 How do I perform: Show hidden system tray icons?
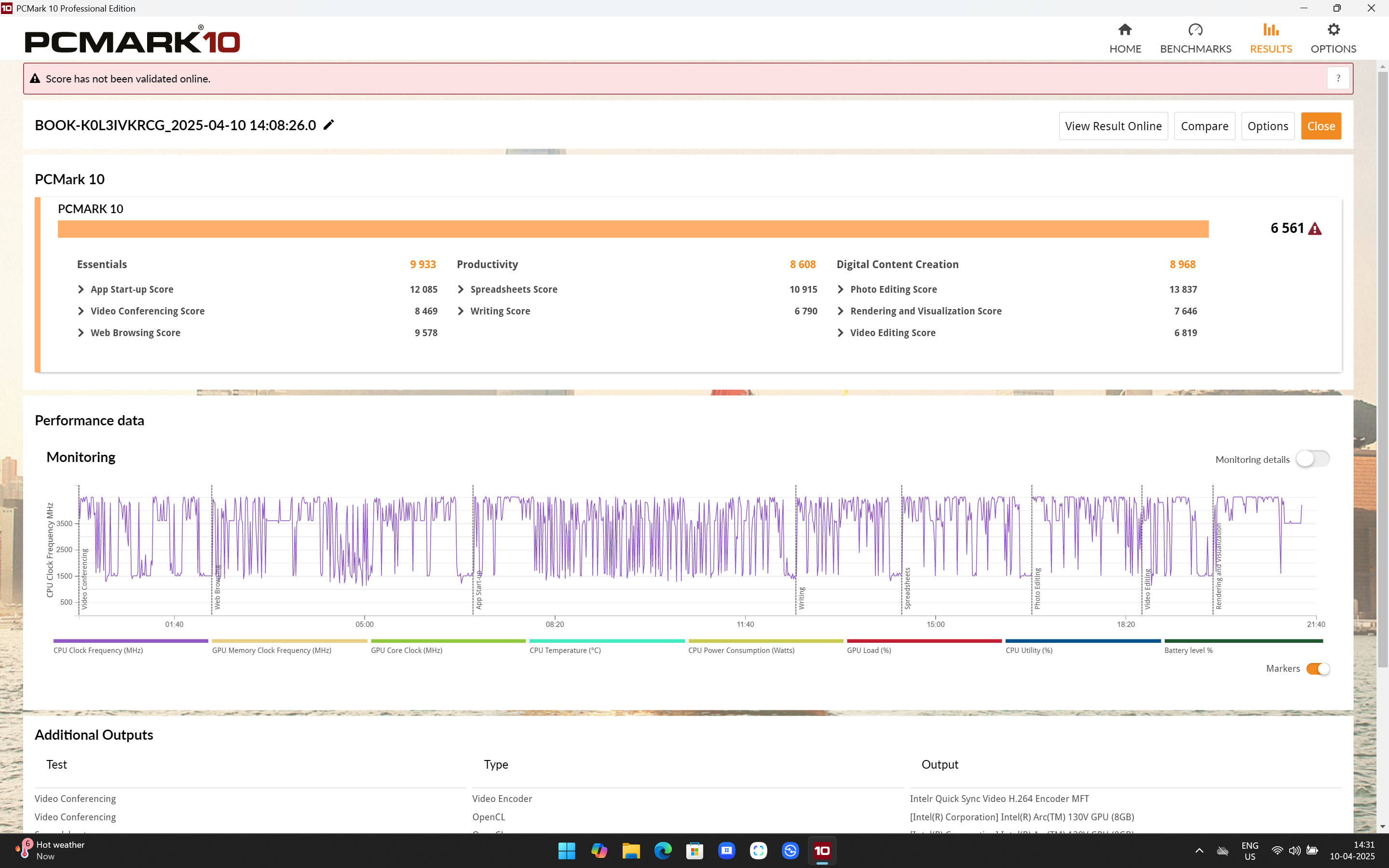coord(1199,851)
